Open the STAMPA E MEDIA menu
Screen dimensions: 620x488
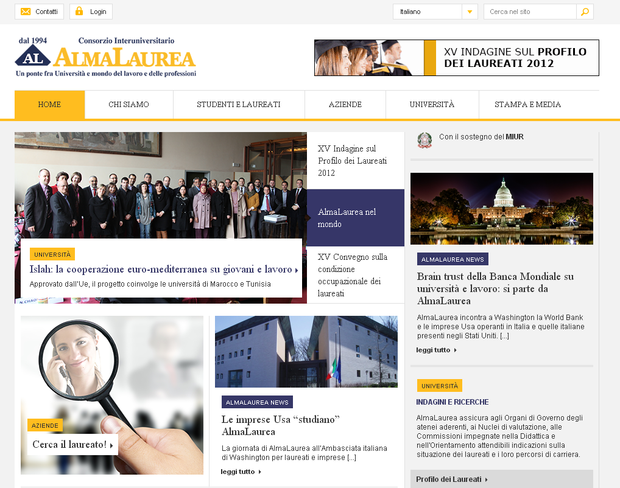(x=527, y=104)
